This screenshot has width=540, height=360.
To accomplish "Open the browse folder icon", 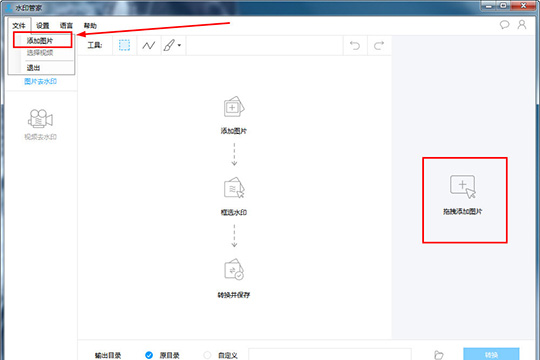I will [438, 355].
